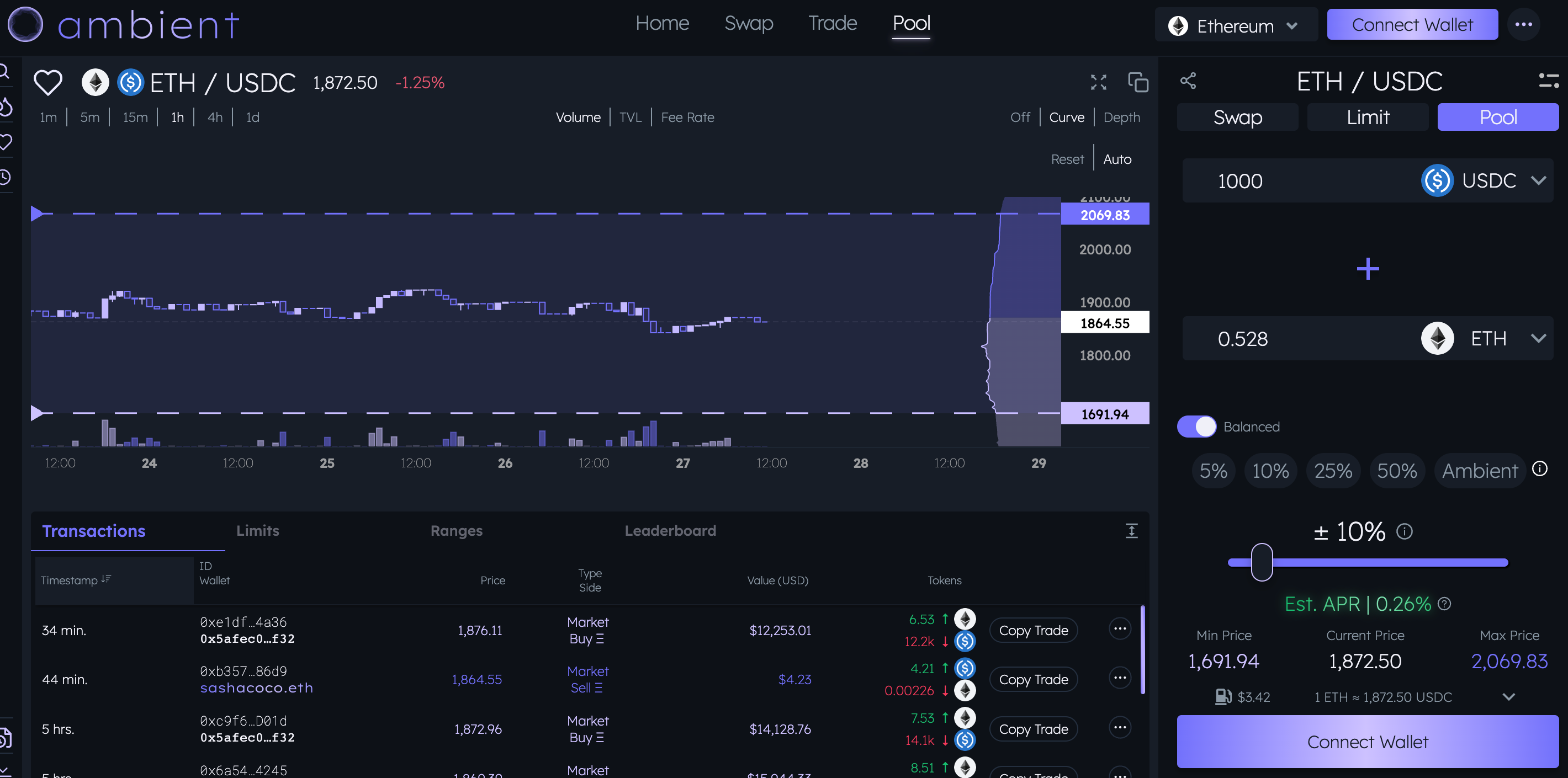The width and height of the screenshot is (1568, 778).
Task: Click the info icon next to Ambient
Action: tap(1539, 468)
